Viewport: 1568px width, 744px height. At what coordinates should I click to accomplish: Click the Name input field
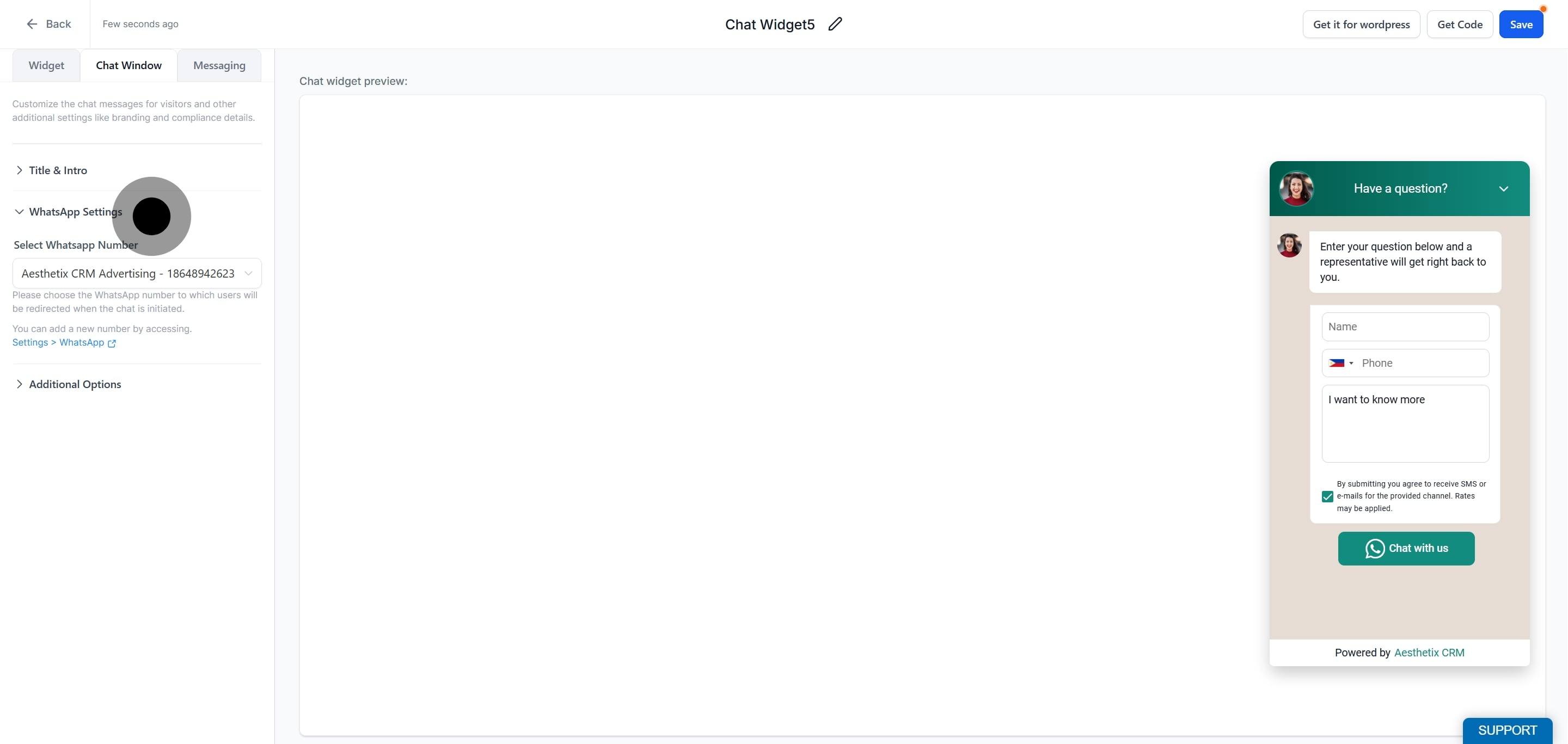point(1405,327)
